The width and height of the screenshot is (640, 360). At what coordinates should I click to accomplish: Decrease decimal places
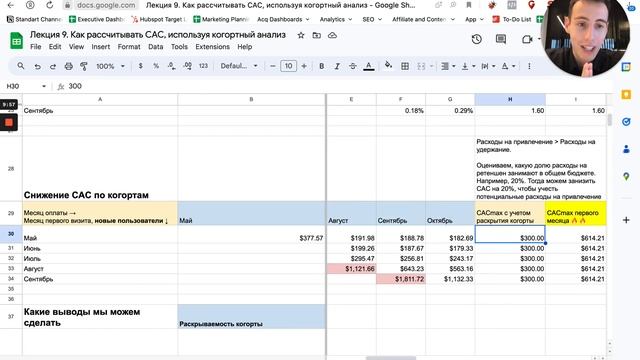click(x=171, y=66)
